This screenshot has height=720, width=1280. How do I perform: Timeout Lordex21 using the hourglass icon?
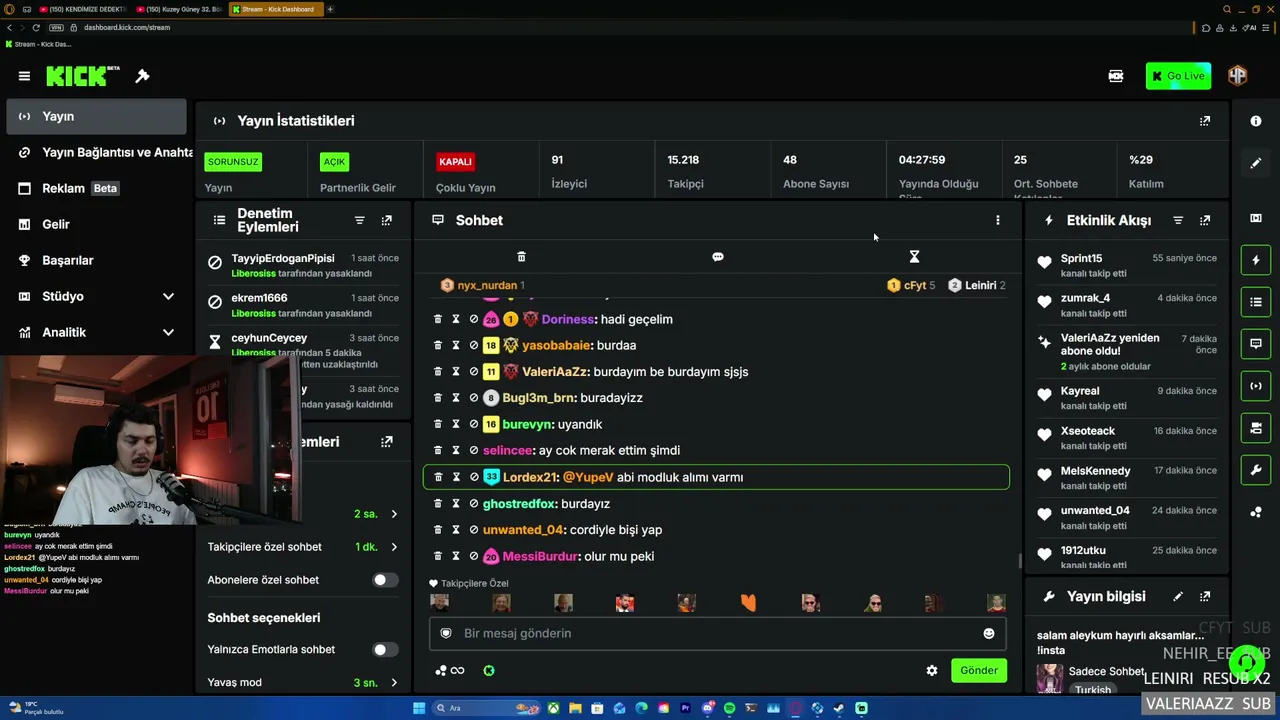tap(456, 477)
